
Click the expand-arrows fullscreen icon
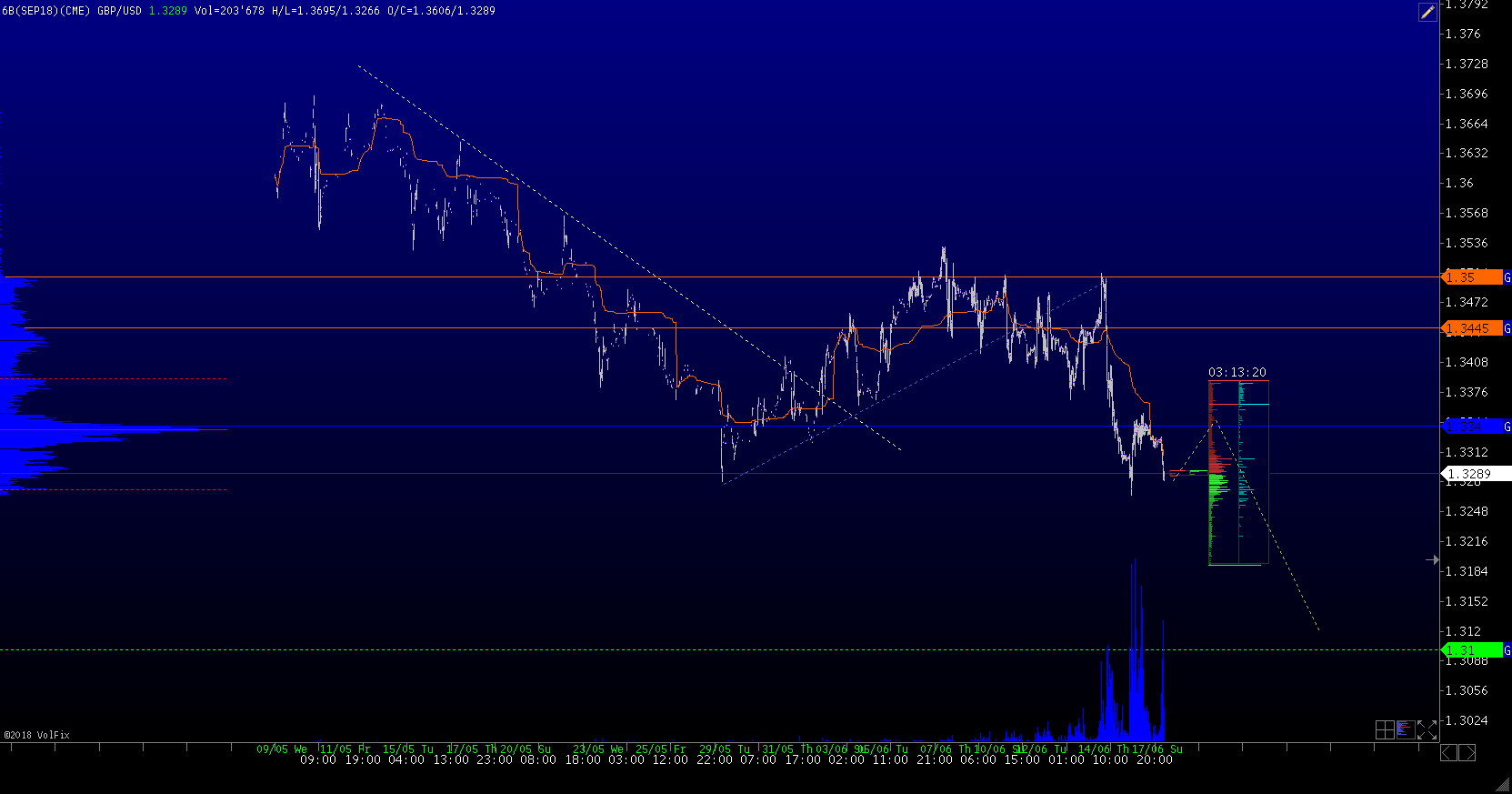(x=1427, y=729)
